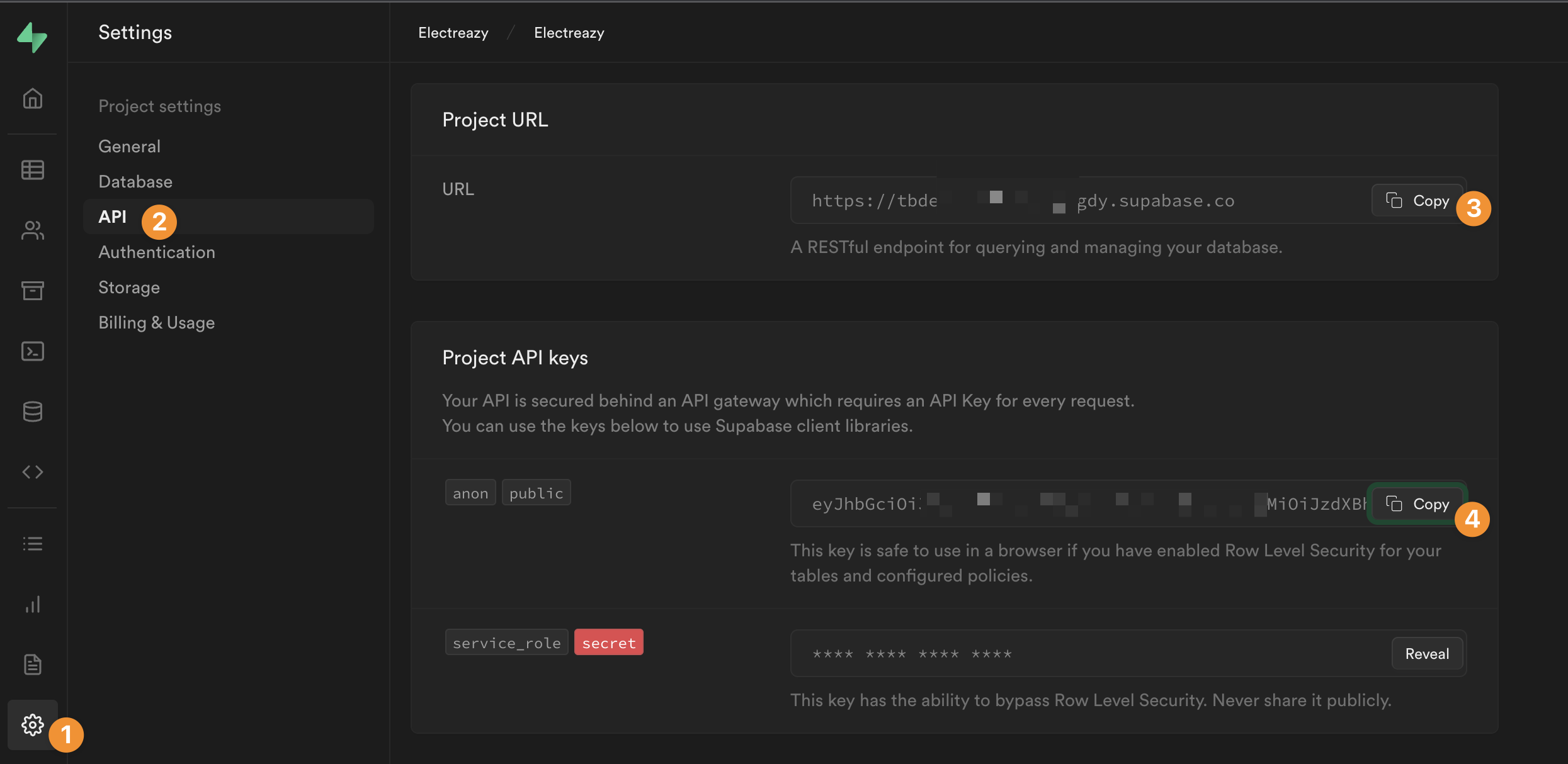Copy the project URL
This screenshot has height=764, width=1568.
[1417, 200]
